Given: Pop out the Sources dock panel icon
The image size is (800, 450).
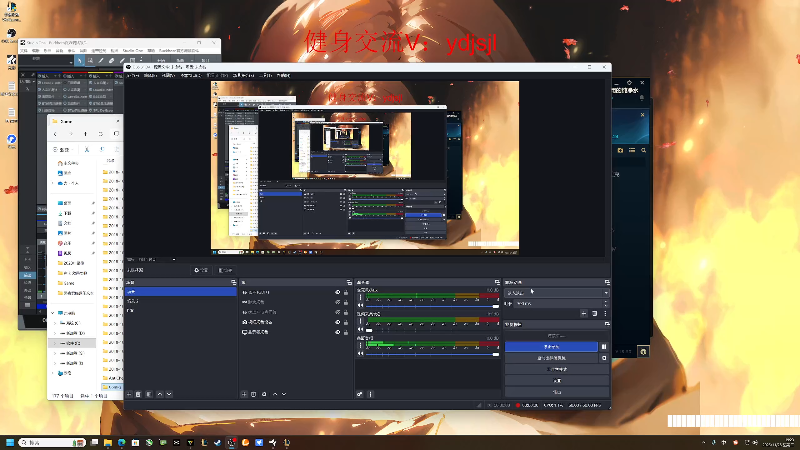Looking at the screenshot, I should tap(349, 283).
